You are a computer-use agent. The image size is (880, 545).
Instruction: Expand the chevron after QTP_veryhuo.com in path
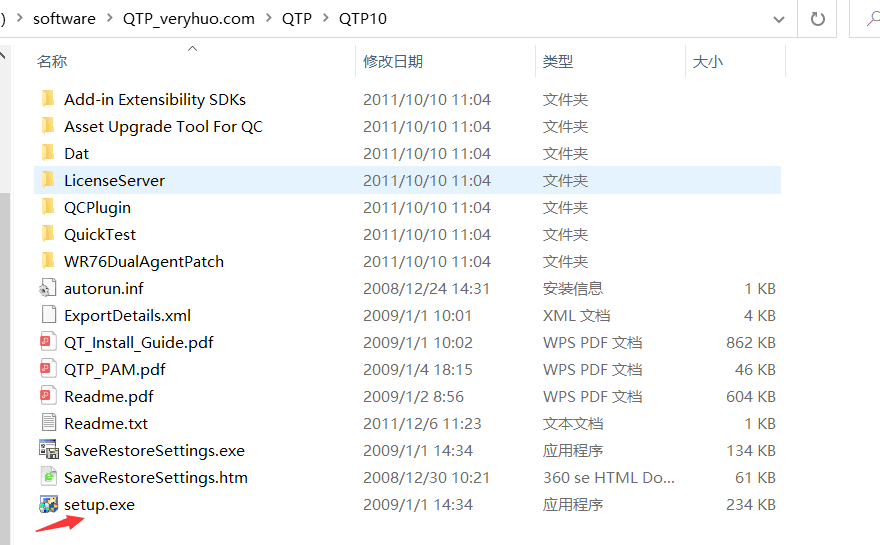[269, 19]
